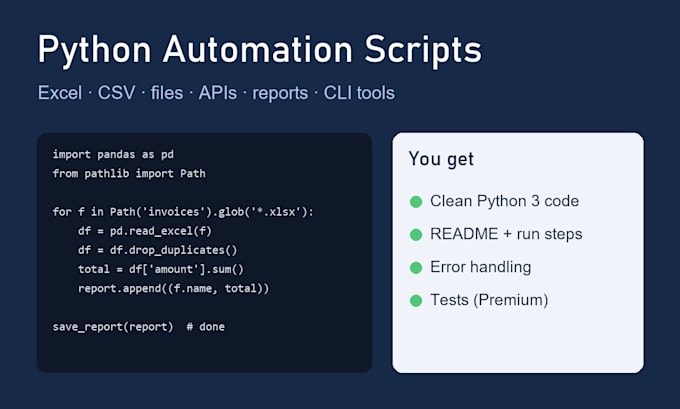The width and height of the screenshot is (680, 409).
Task: Click the subtitle starting with "Excel · CSV"
Action: click(x=216, y=93)
